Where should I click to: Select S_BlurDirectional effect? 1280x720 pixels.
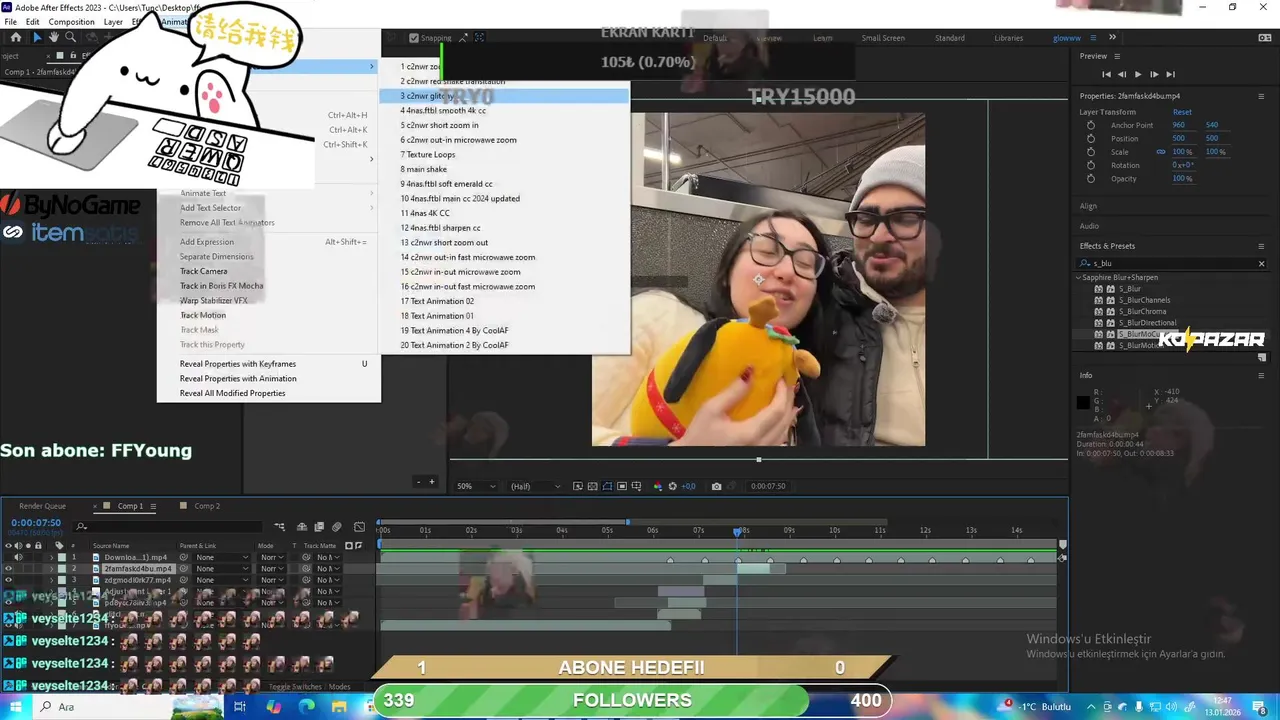pyautogui.click(x=1147, y=323)
